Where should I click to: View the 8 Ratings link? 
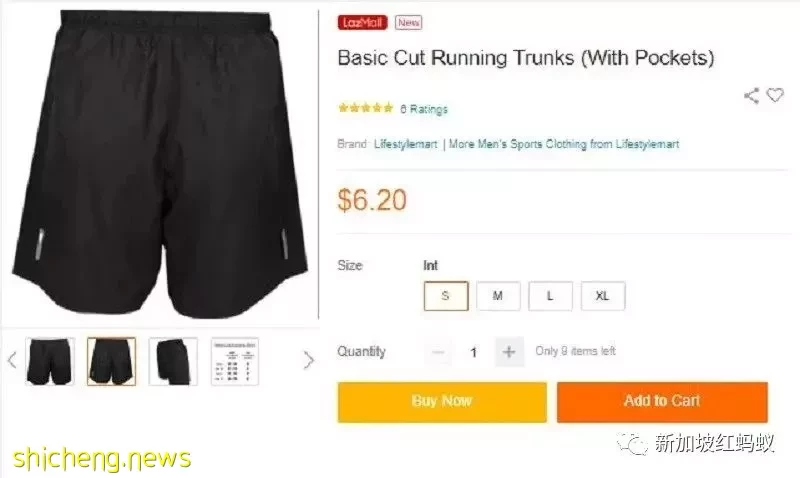tap(424, 109)
